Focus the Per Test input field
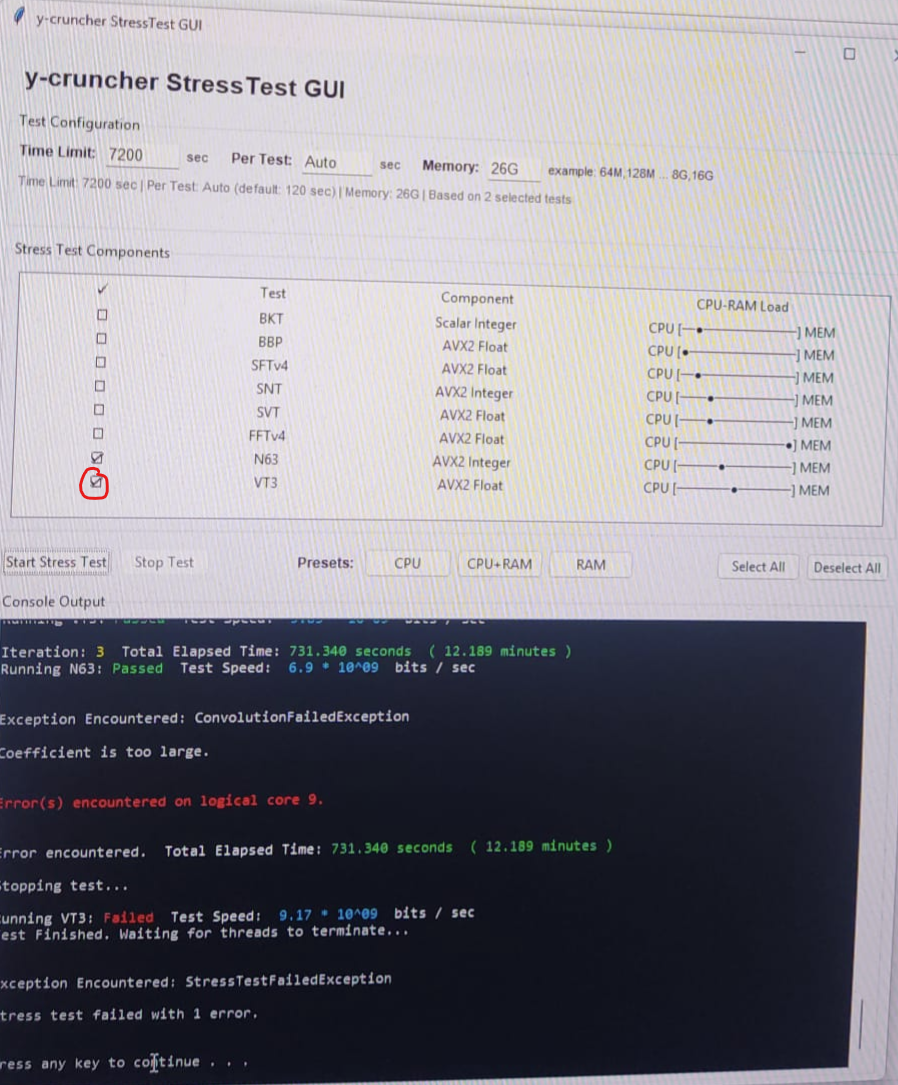 click(336, 163)
